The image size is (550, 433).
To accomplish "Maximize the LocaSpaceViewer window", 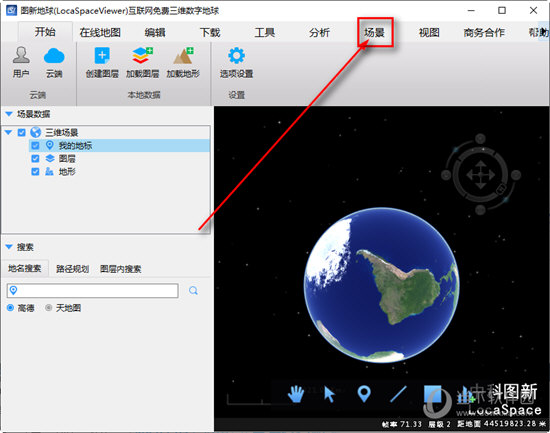I will point(502,11).
